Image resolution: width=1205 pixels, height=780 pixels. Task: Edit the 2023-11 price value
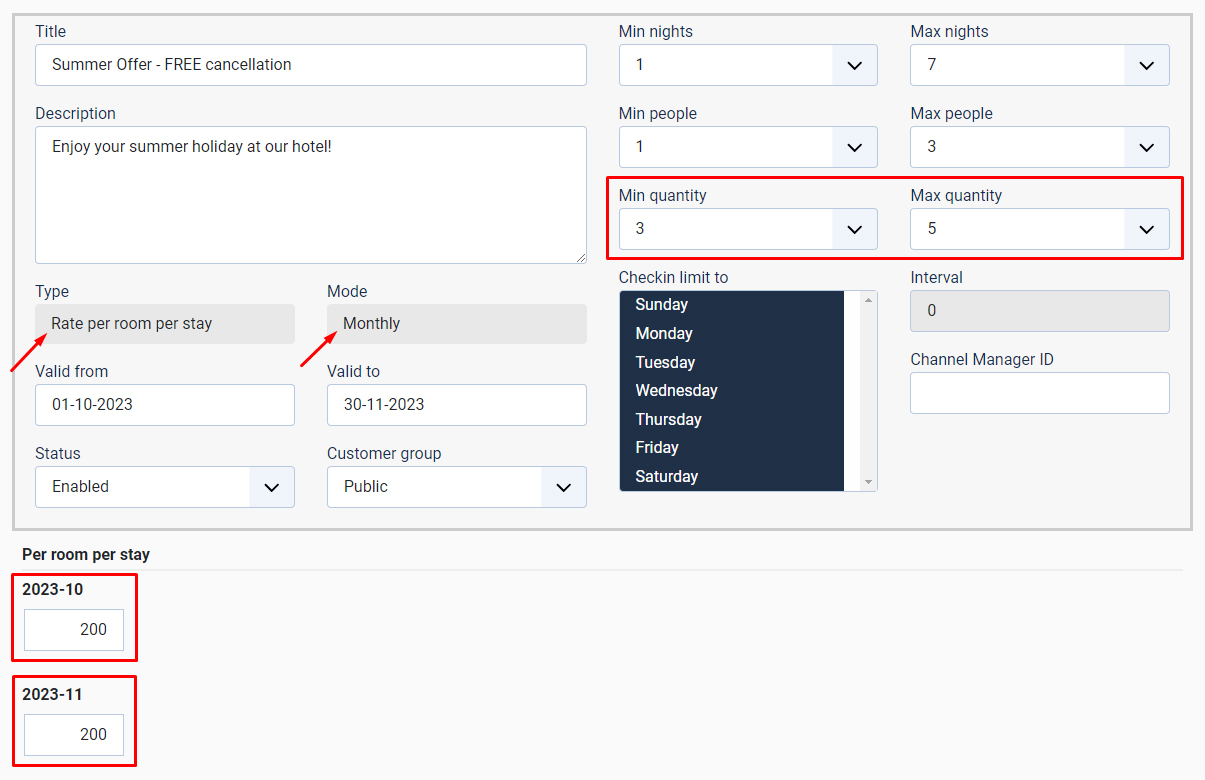pos(74,734)
